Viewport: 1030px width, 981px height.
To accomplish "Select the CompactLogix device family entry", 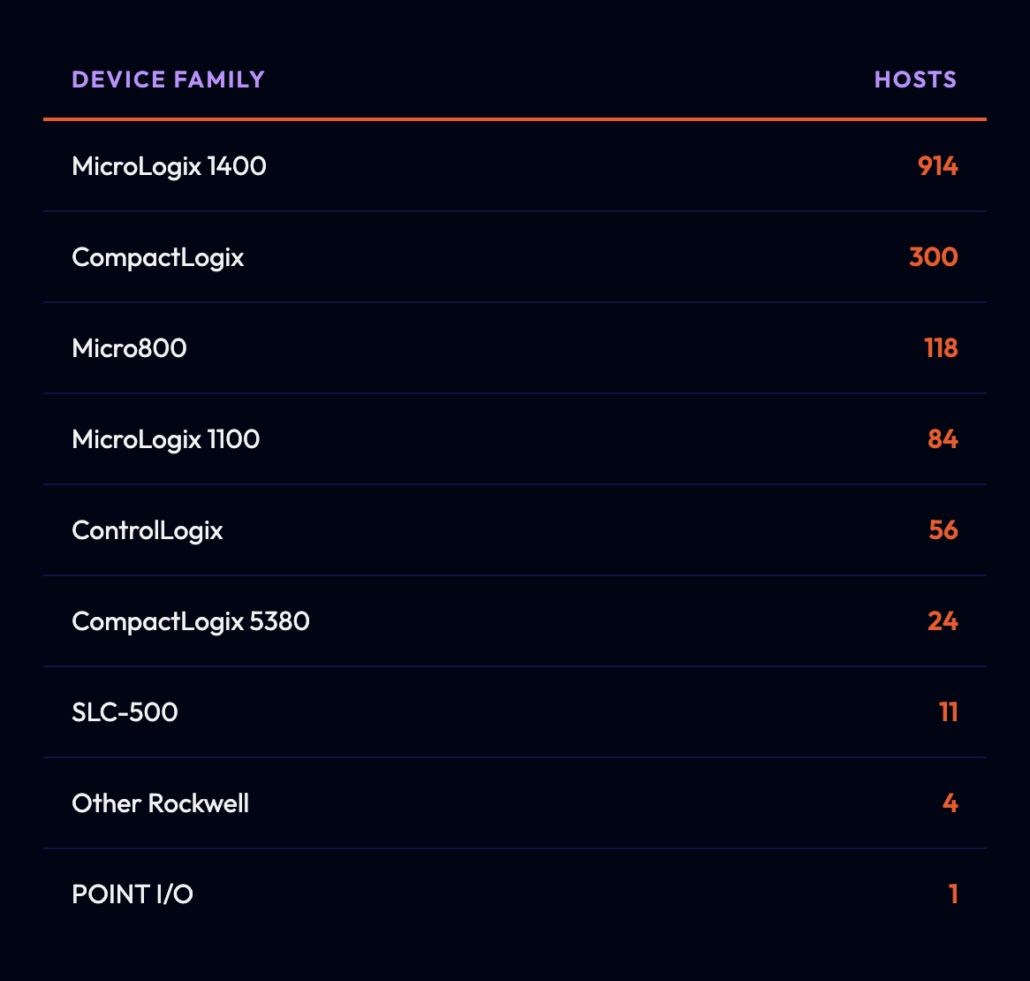I will click(158, 258).
